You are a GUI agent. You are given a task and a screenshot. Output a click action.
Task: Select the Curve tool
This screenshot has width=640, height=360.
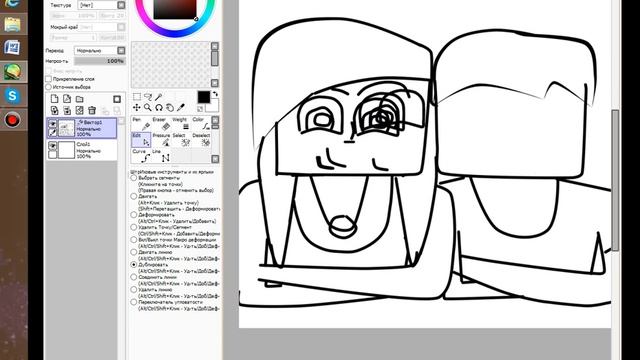click(x=141, y=156)
